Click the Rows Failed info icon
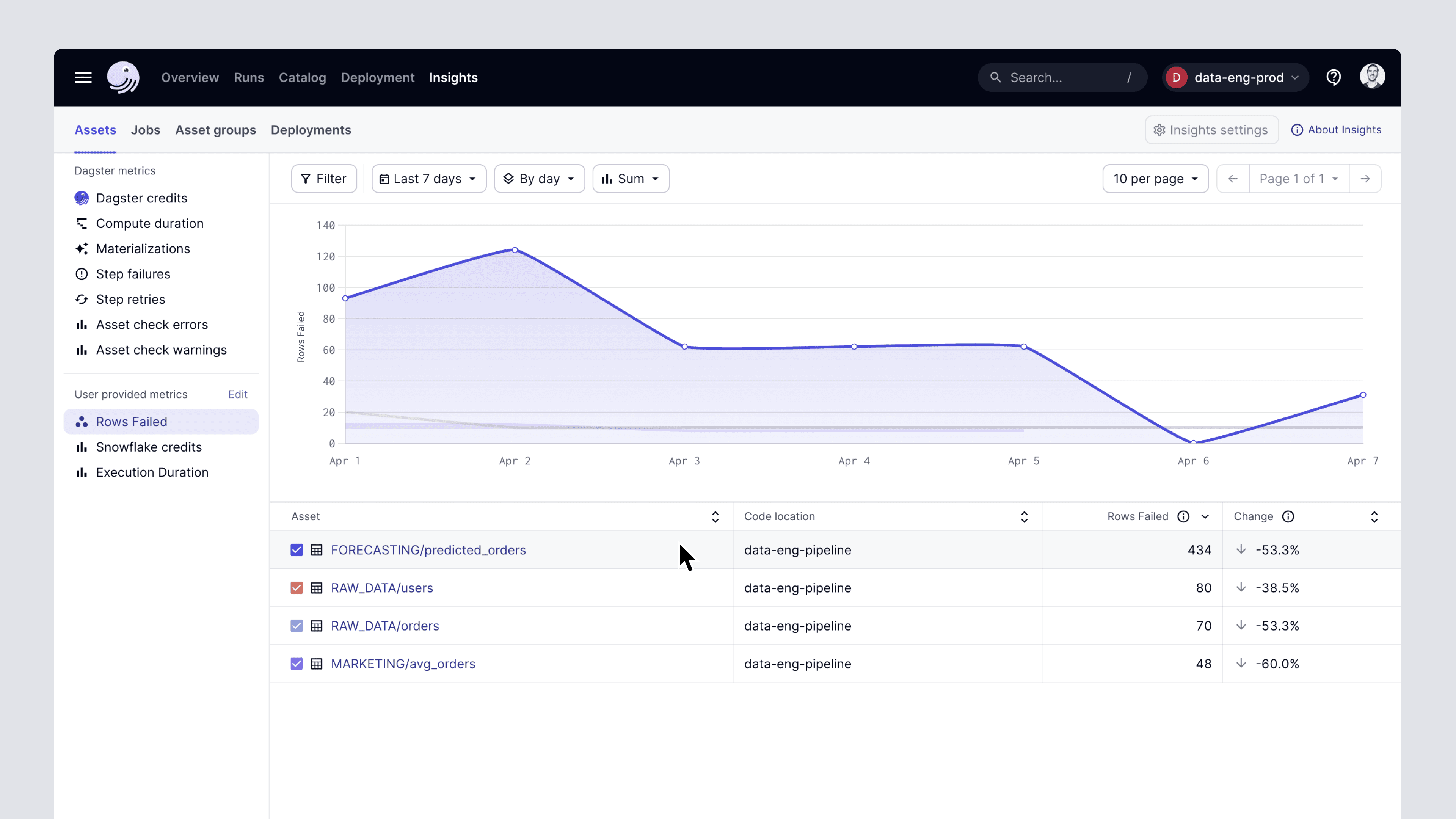This screenshot has width=1456, height=819. [1183, 516]
